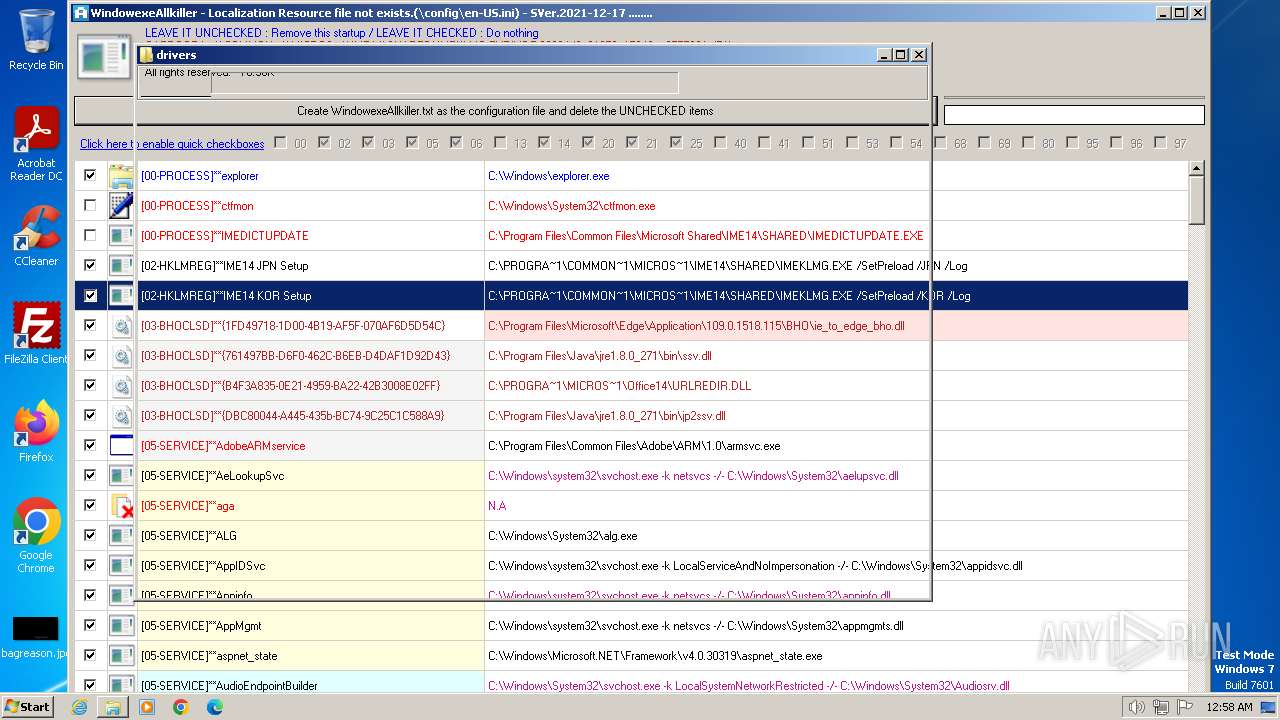Click 'Click here to enable quick checkboxes' link

pyautogui.click(x=172, y=144)
